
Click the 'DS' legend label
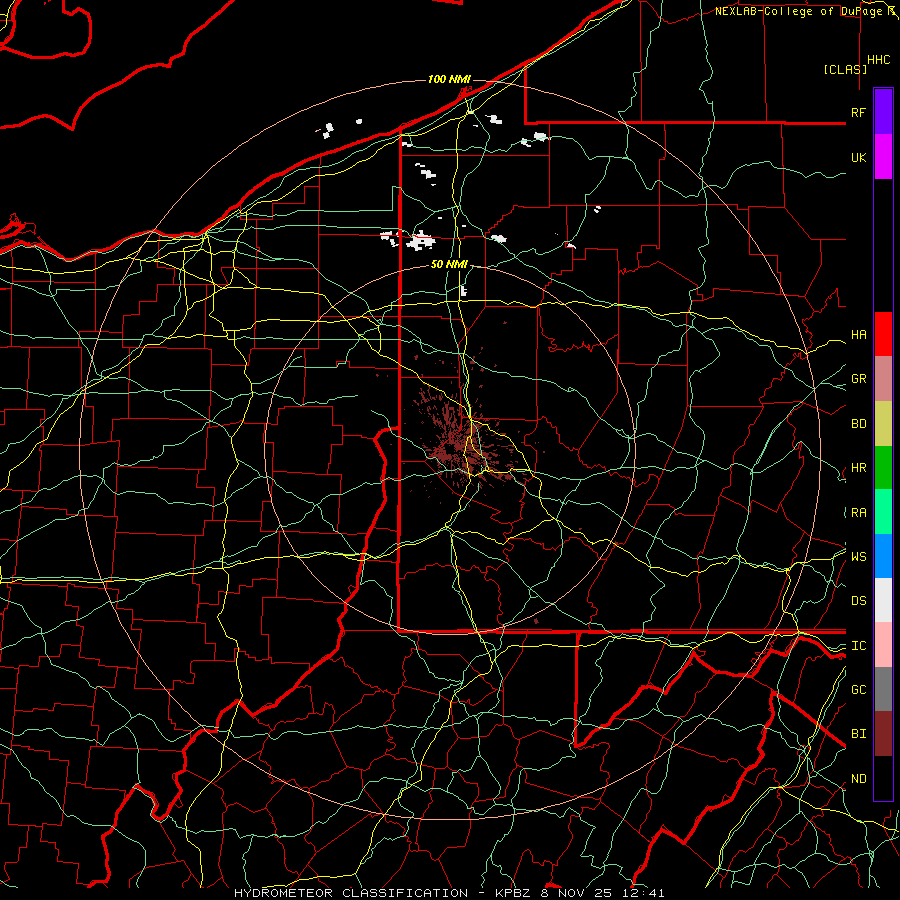coord(858,600)
